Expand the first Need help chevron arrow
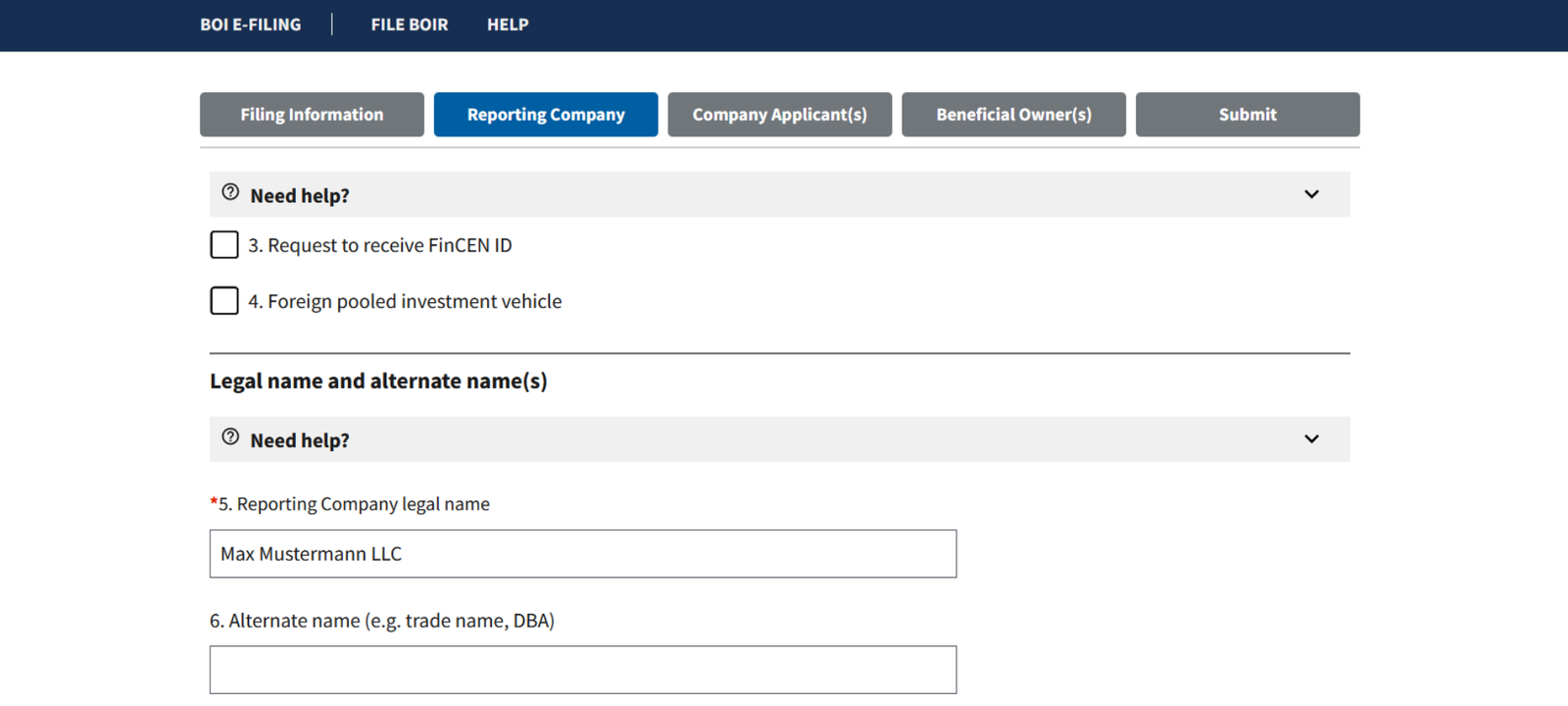The height and width of the screenshot is (706, 1568). point(1311,194)
